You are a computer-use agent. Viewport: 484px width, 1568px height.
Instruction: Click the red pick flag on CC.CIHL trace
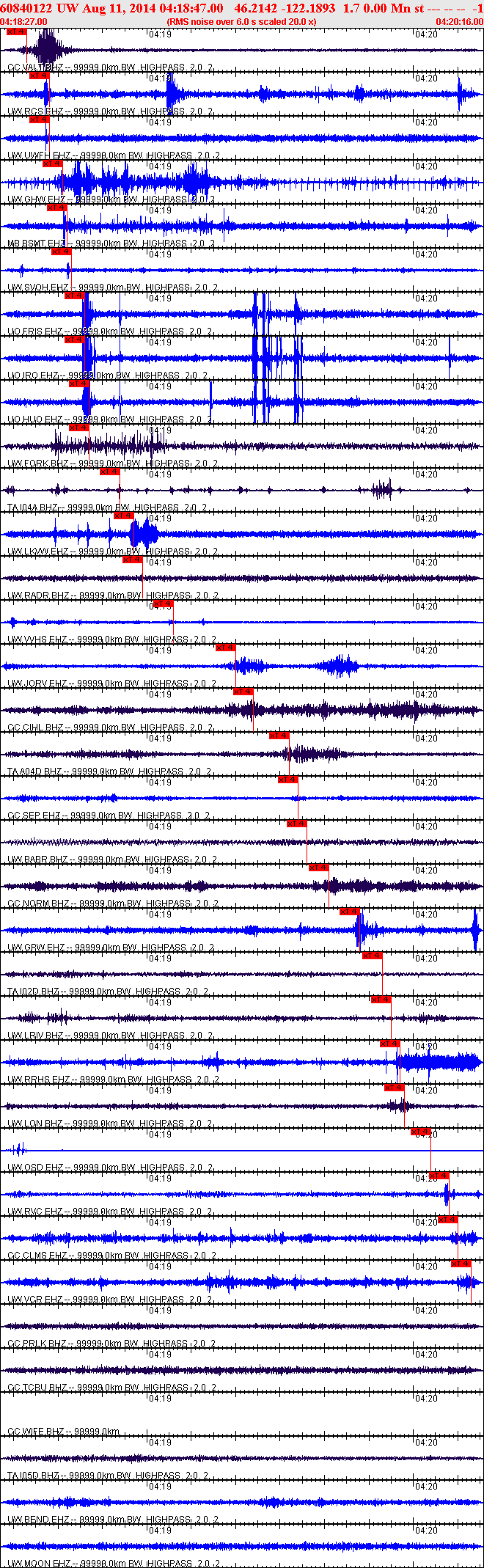(x=243, y=692)
